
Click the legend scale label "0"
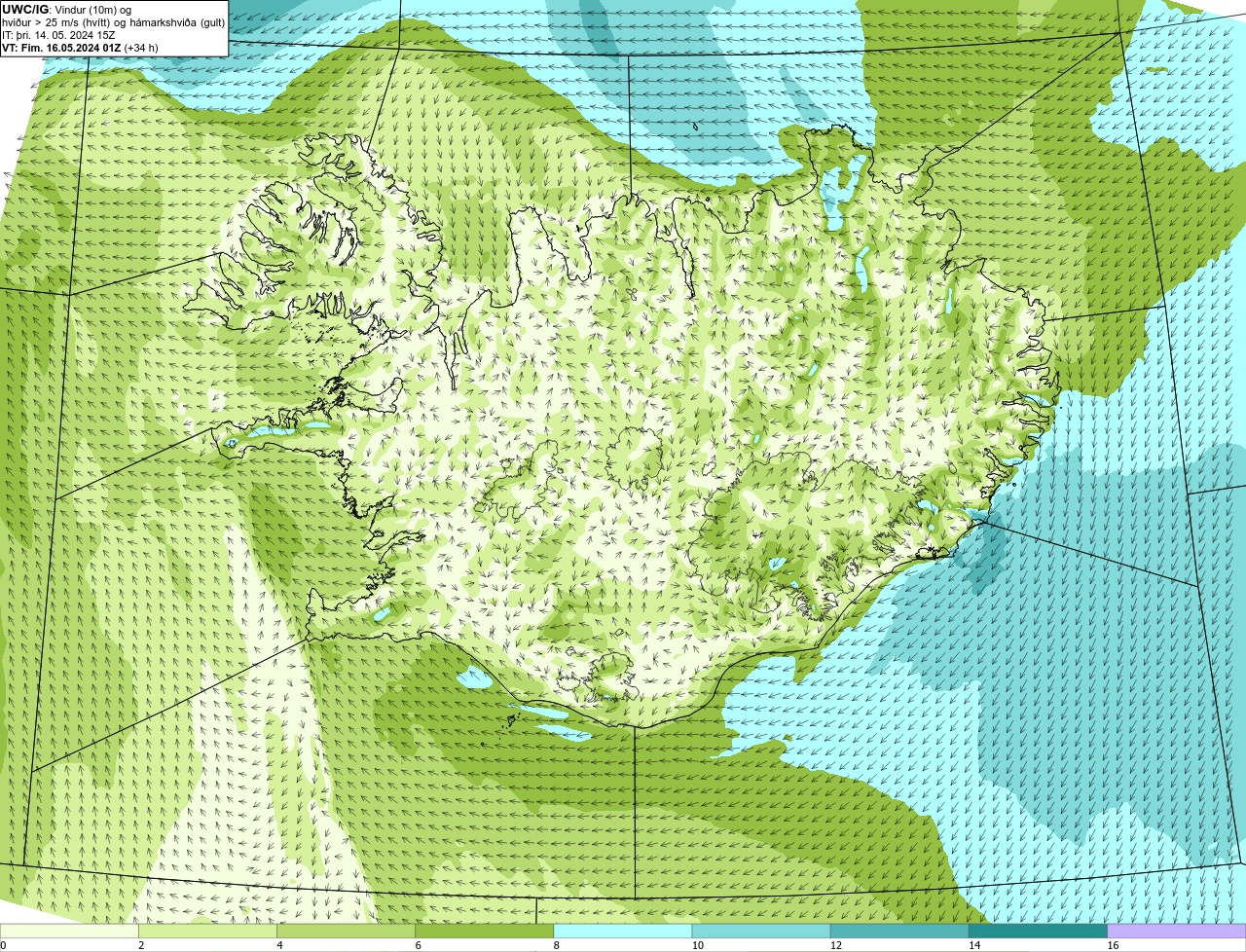[x=3, y=945]
